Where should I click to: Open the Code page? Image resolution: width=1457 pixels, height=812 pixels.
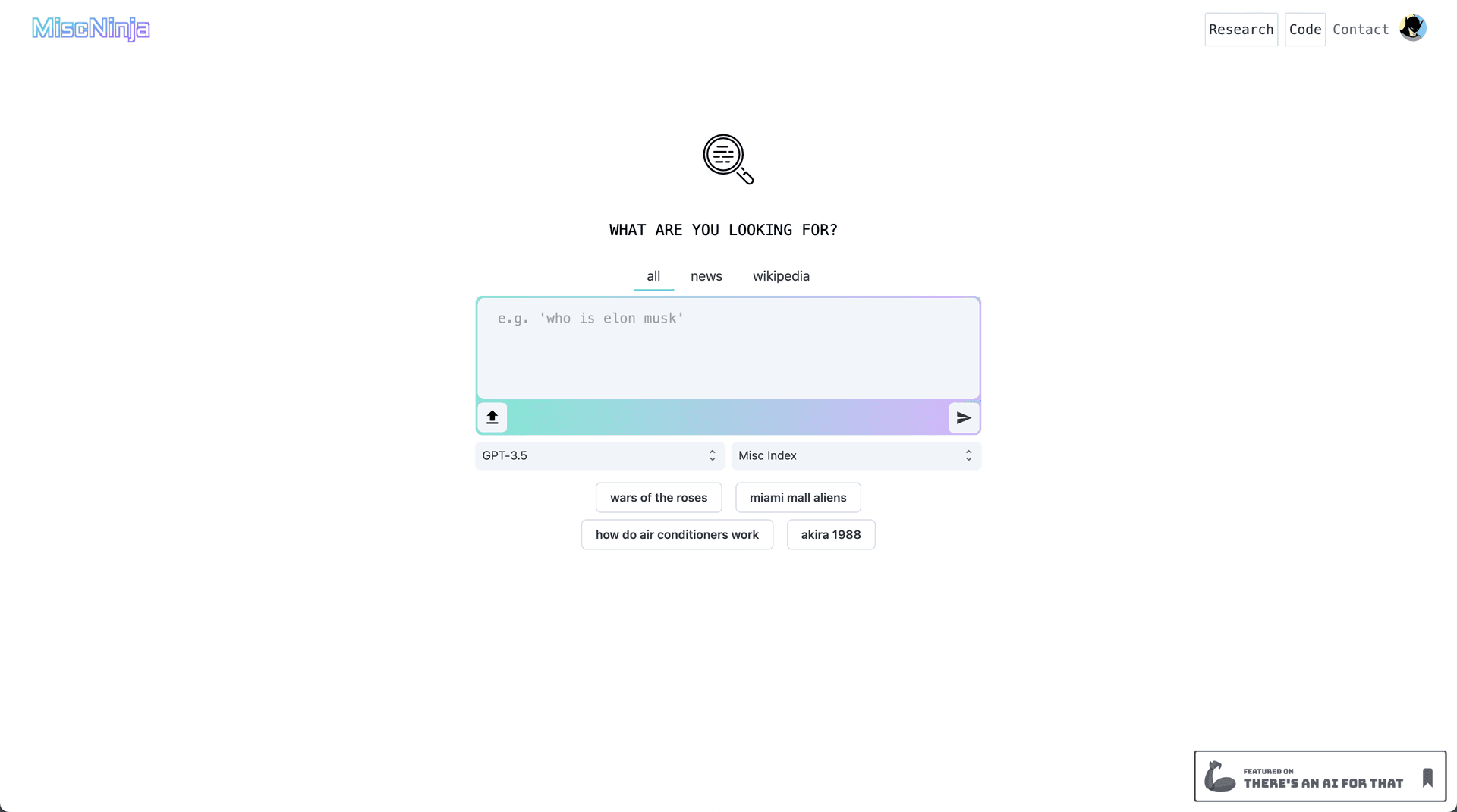coord(1305,30)
